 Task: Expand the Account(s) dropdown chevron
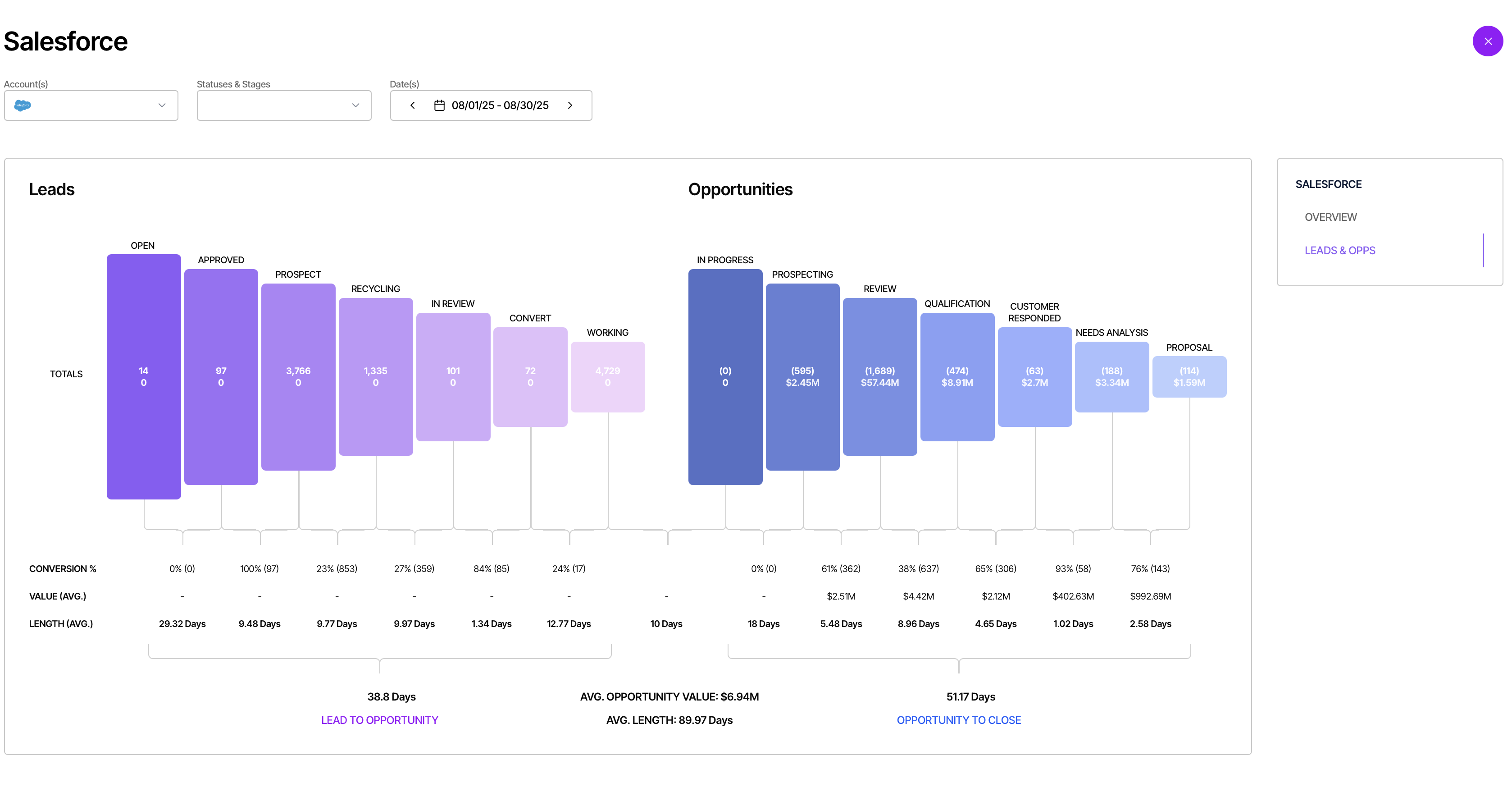[x=162, y=105]
